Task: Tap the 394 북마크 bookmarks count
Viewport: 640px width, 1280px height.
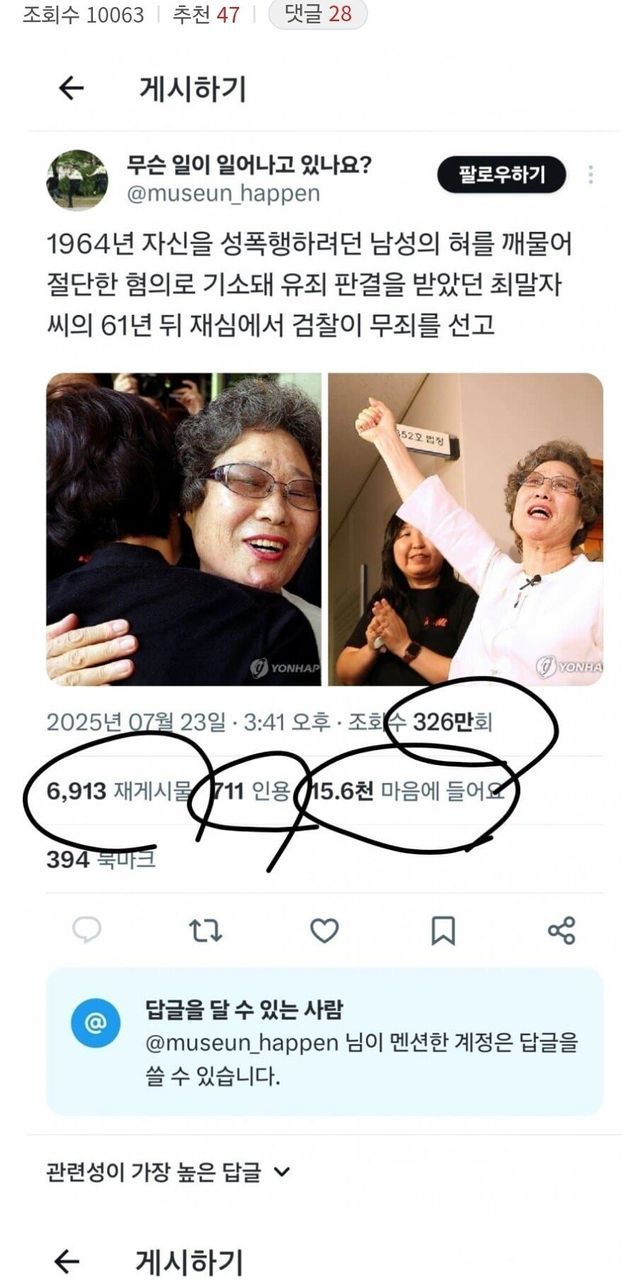Action: [101, 859]
